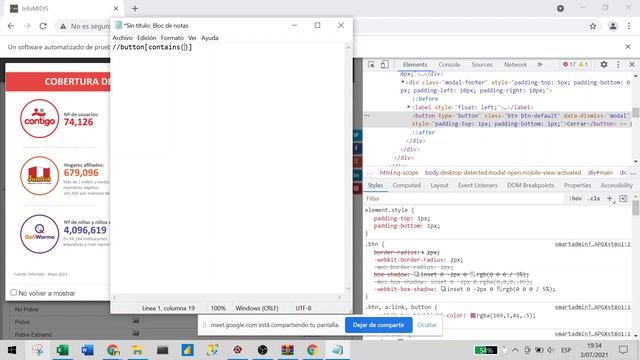Click the ESP language indicator in the system tray

point(566,350)
